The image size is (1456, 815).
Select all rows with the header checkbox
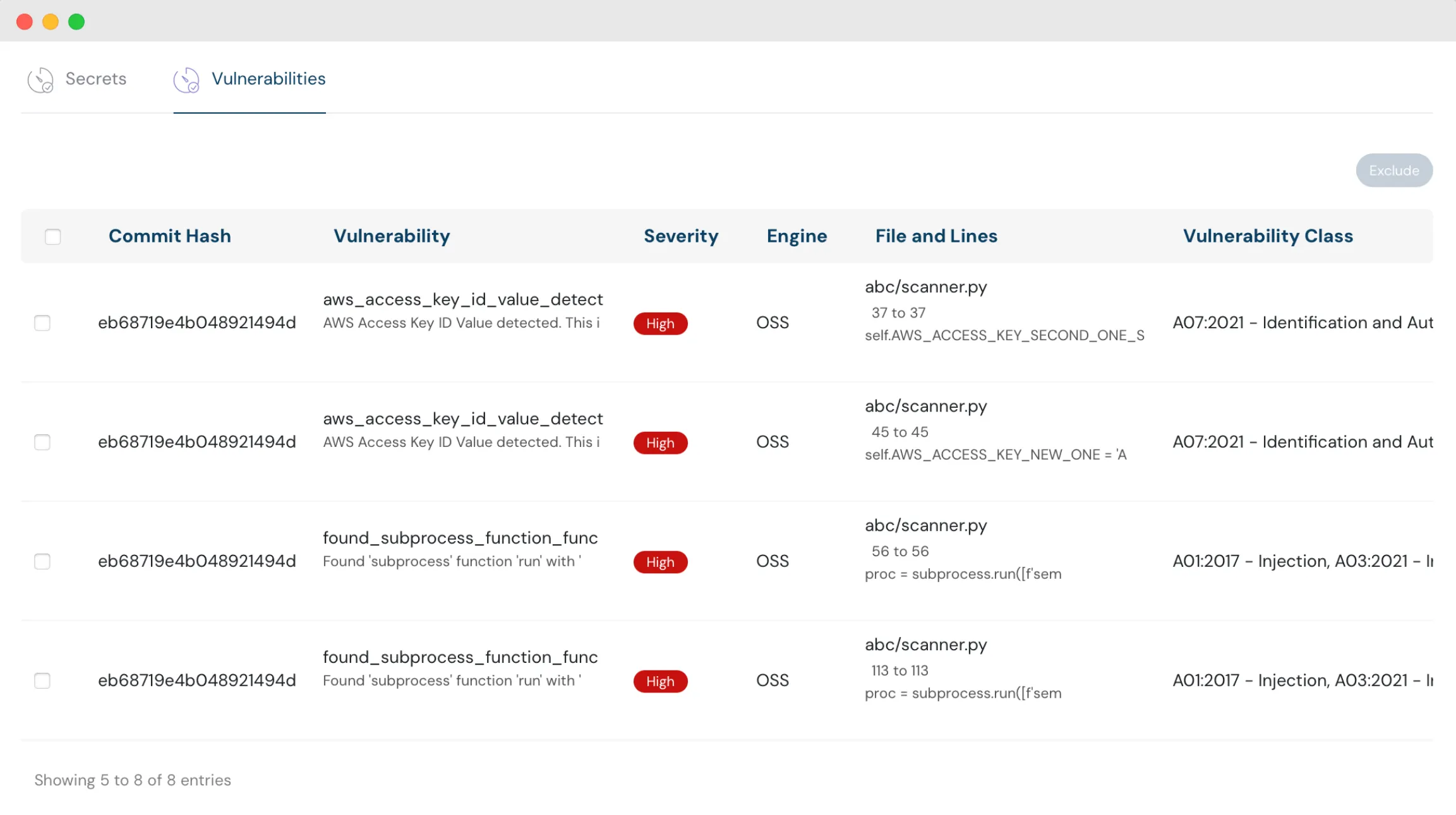click(x=52, y=236)
